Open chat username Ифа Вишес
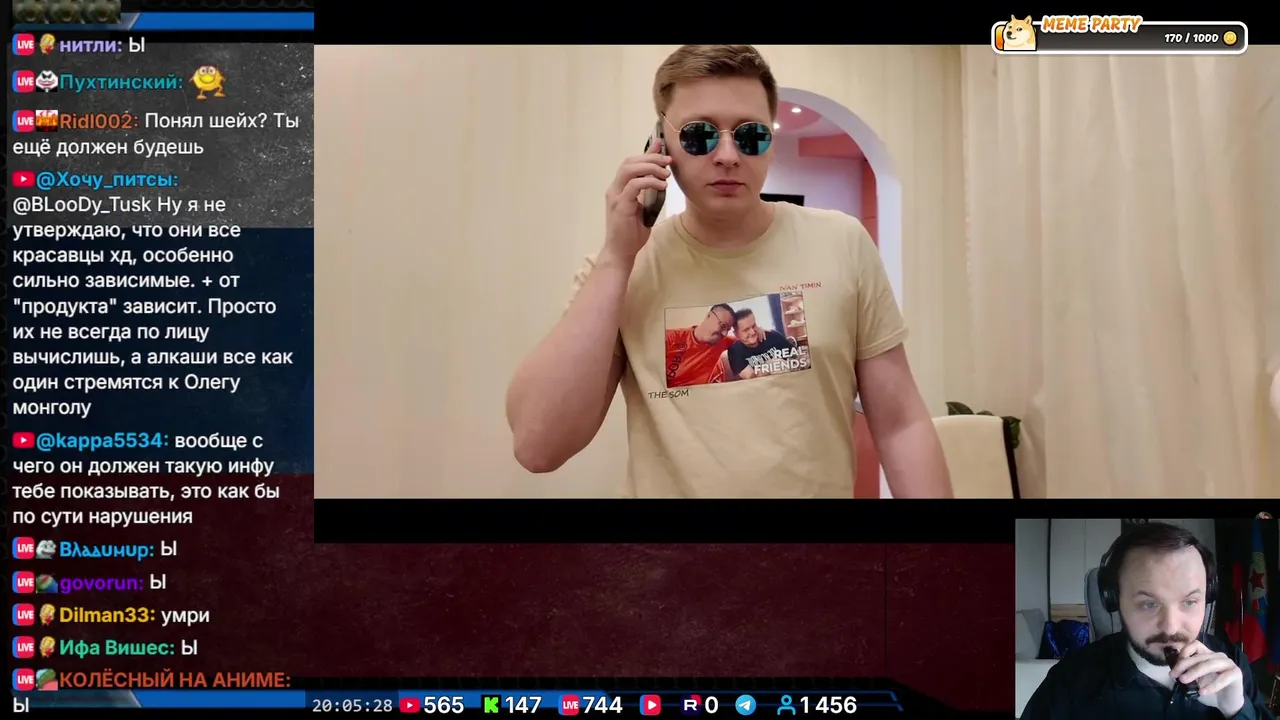The width and height of the screenshot is (1280, 720). coord(117,648)
